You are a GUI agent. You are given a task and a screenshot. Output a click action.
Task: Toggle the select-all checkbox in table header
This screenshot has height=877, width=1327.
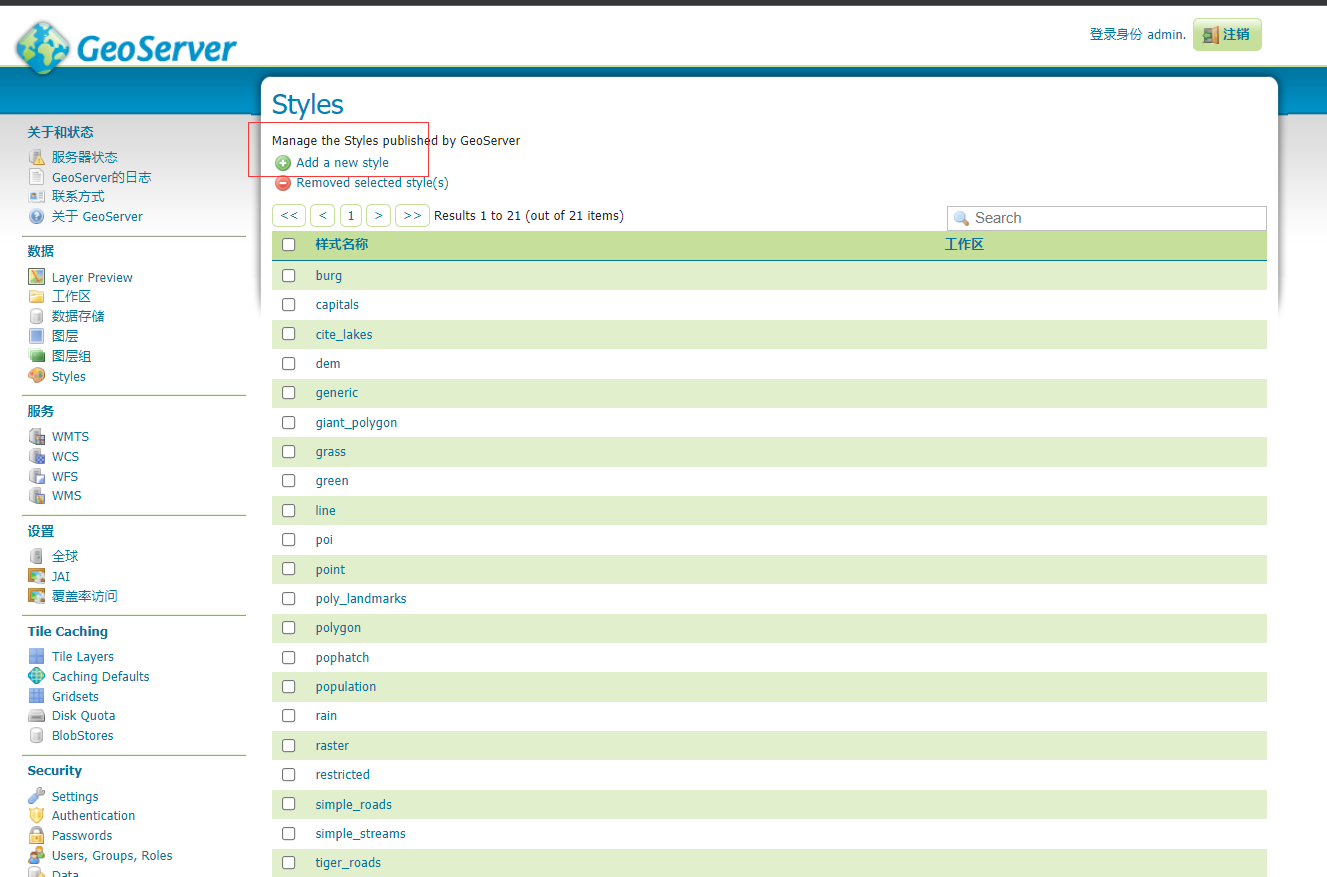tap(289, 245)
